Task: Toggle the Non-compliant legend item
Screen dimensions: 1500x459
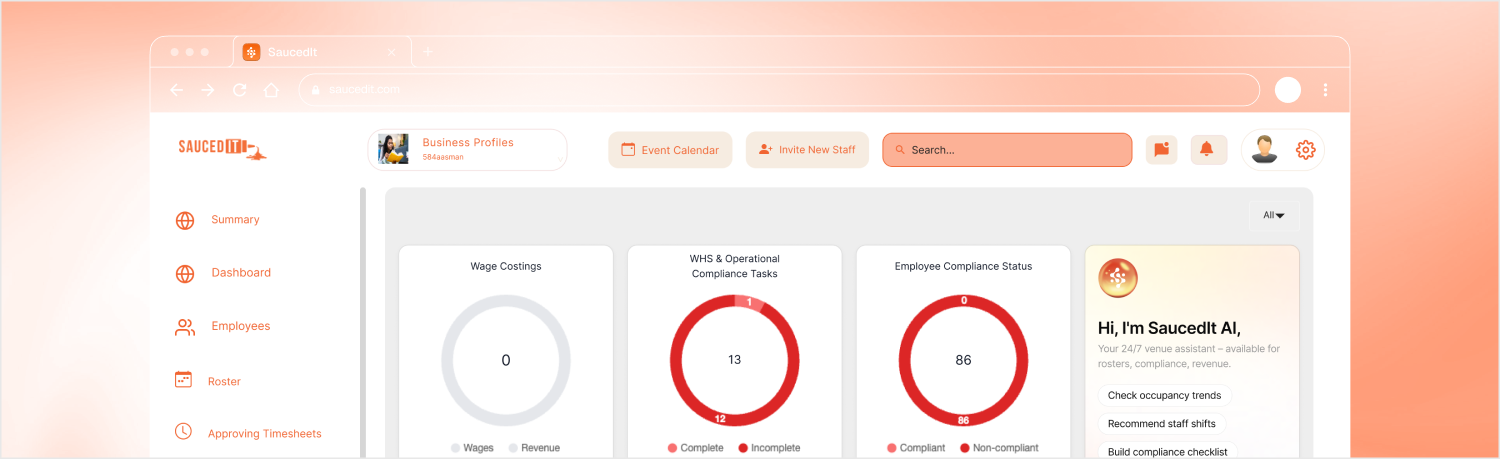Action: pyautogui.click(x=998, y=448)
